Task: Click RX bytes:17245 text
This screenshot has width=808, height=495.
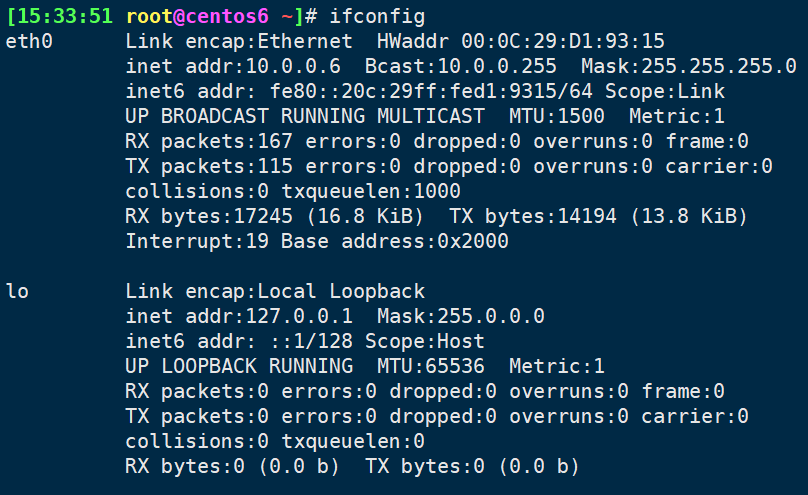Action: (209, 216)
